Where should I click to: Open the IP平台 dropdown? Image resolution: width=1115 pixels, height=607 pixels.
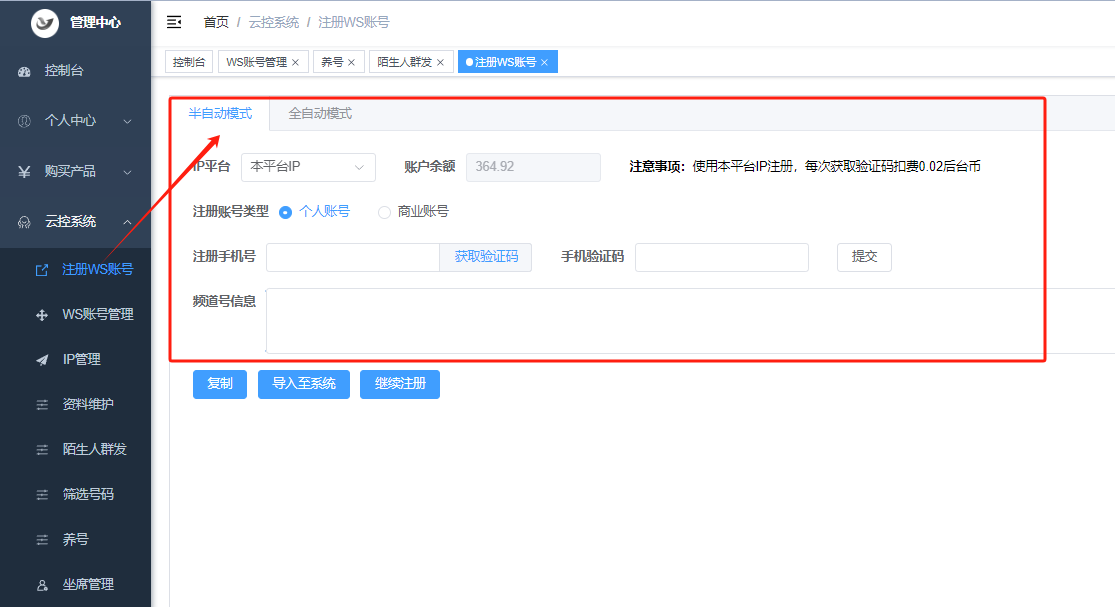(x=308, y=167)
